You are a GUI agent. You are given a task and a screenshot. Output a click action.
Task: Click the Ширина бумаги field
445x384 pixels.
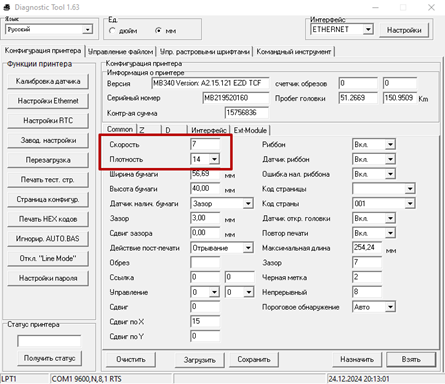(205, 174)
